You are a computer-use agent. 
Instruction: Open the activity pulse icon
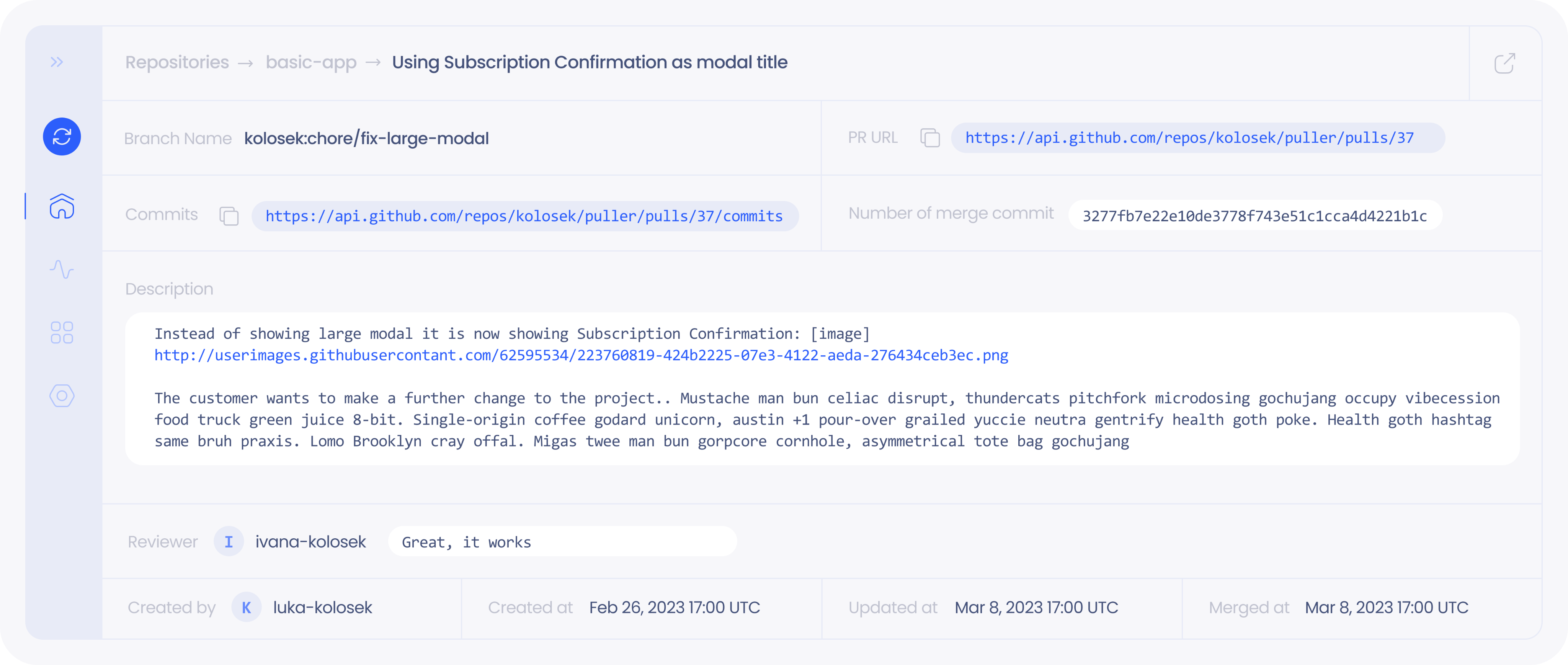[62, 269]
